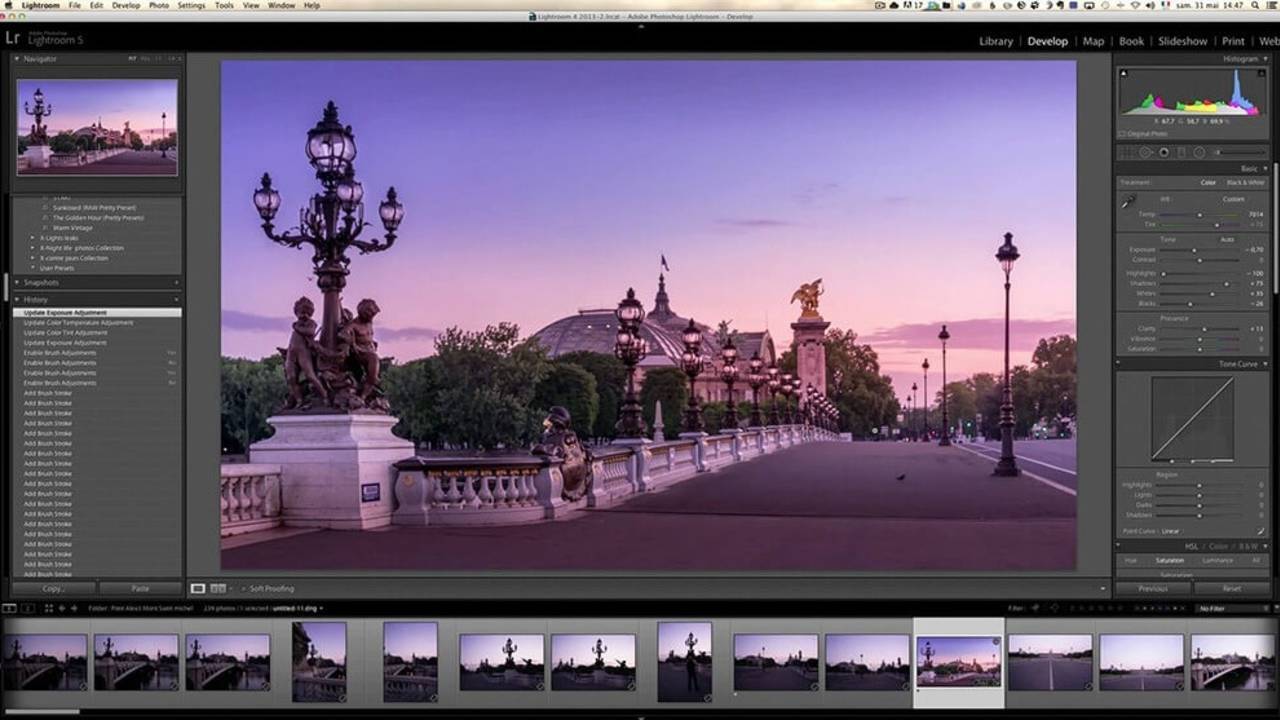
Task: Apply The Golden Hour preset
Action: point(98,217)
